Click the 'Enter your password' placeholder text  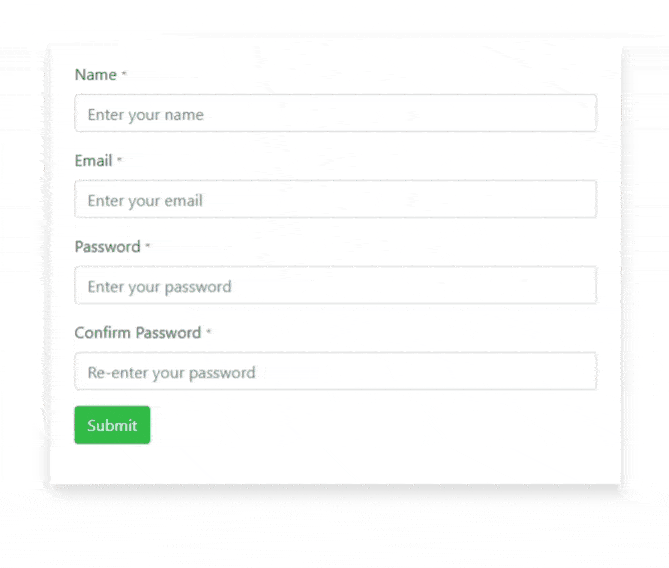click(x=159, y=287)
